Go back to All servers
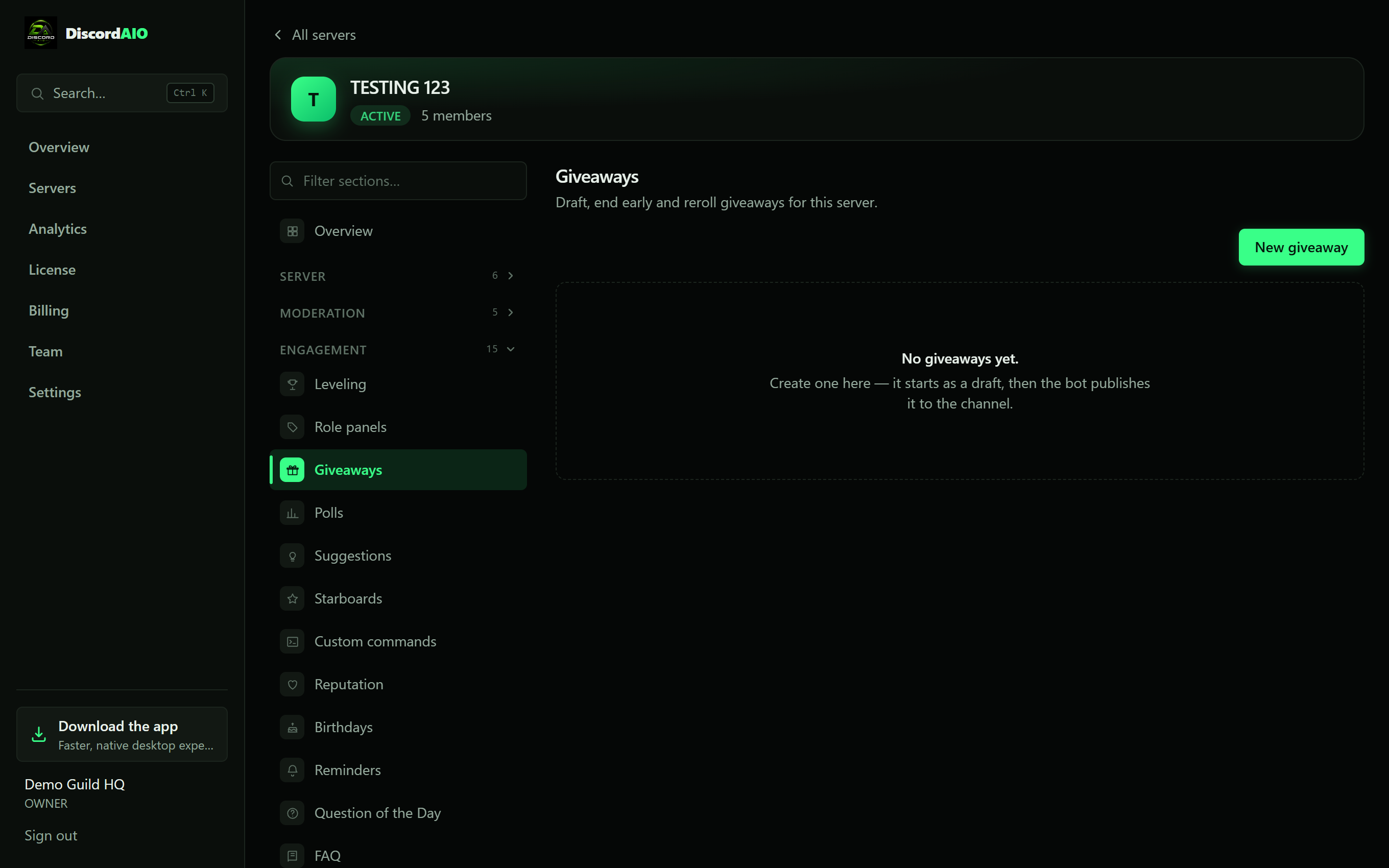Screen dimensions: 1389x868 point(315,35)
